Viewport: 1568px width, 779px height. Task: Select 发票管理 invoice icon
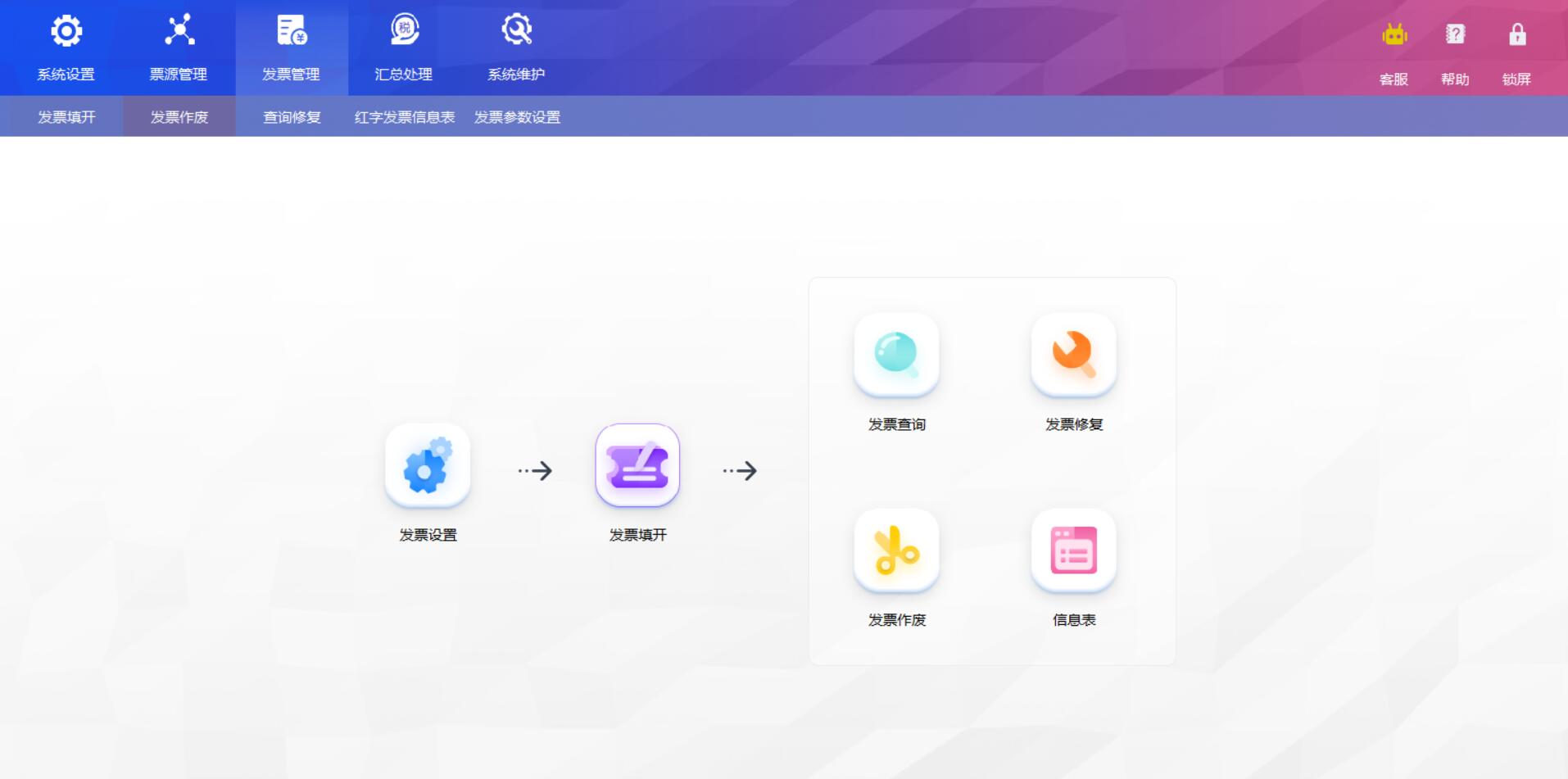pos(292,30)
